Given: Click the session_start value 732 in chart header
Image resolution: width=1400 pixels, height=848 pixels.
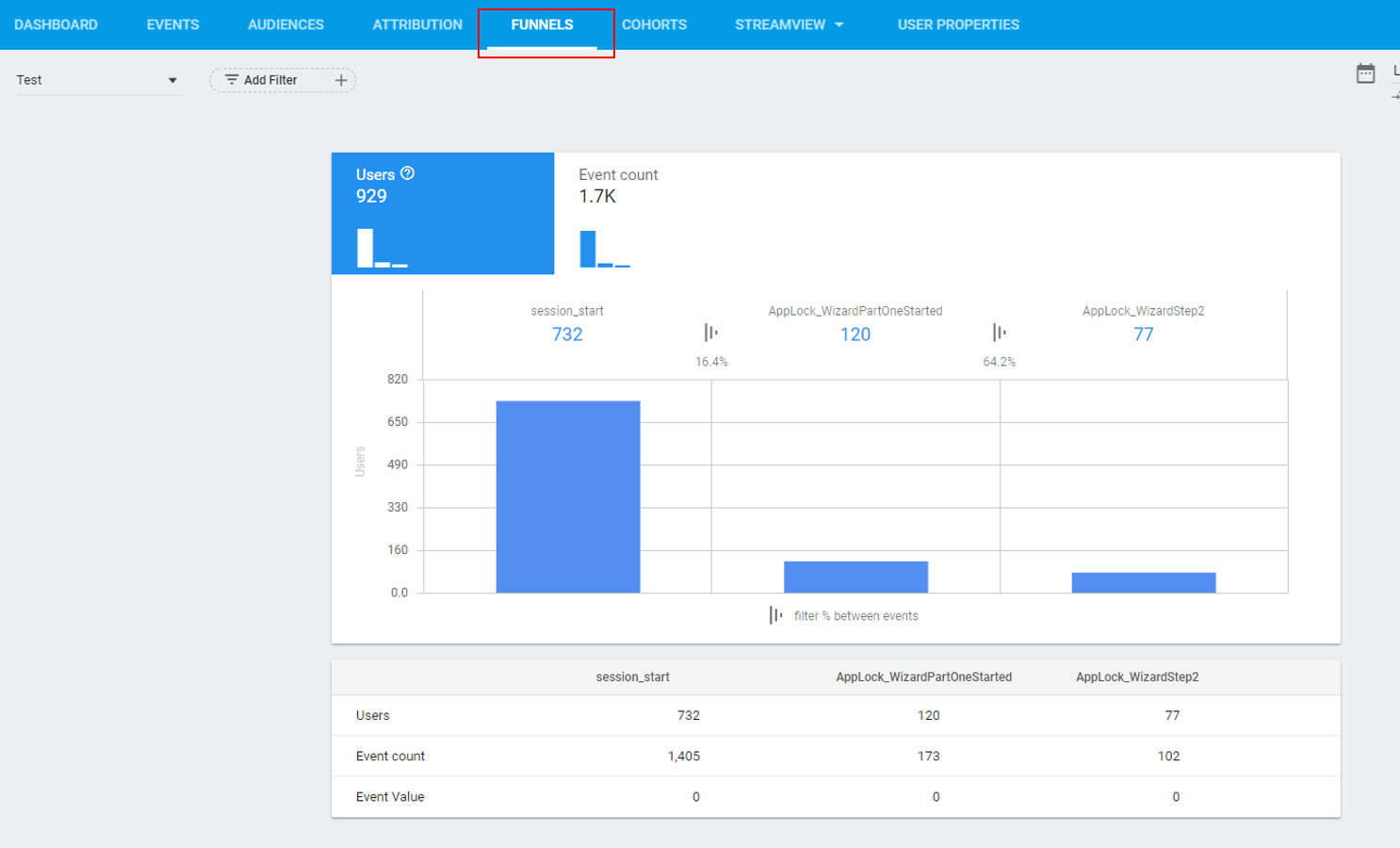Looking at the screenshot, I should (x=567, y=334).
